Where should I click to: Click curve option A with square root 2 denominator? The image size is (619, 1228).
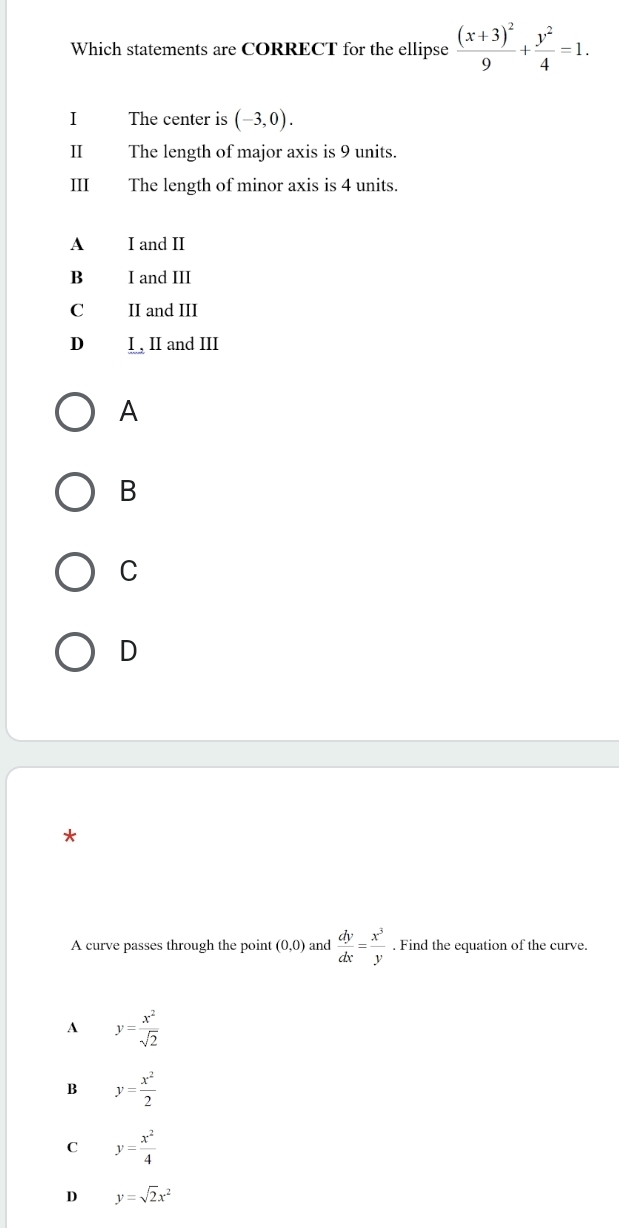(138, 1026)
